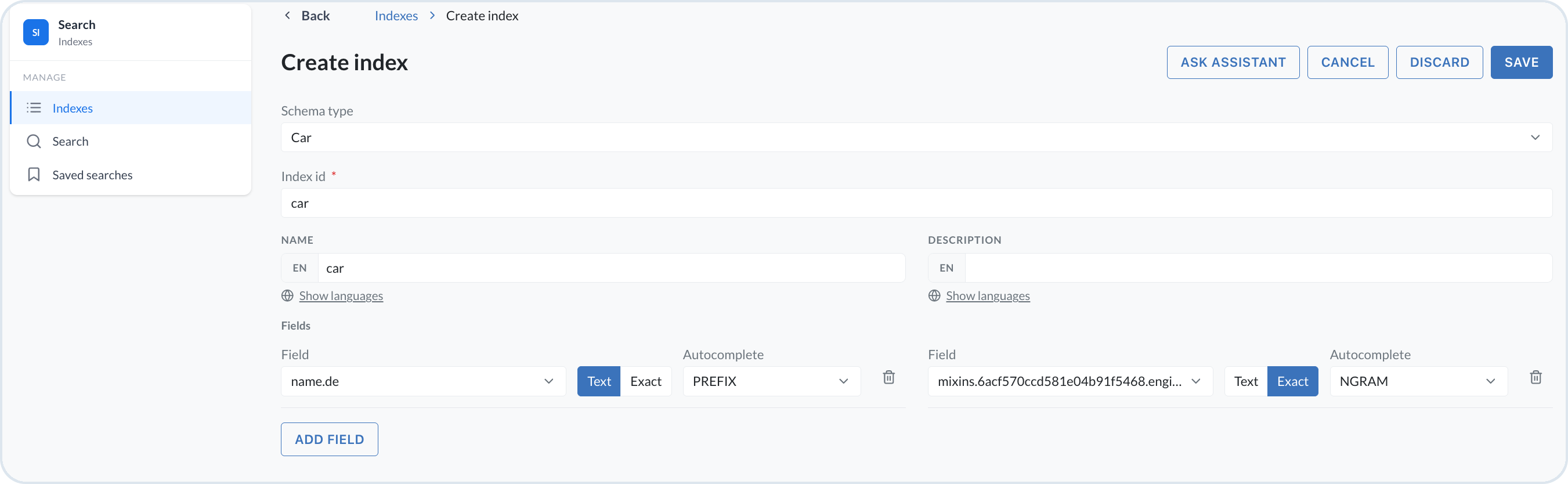Click the SAVE button
1568x484 pixels.
(1521, 62)
